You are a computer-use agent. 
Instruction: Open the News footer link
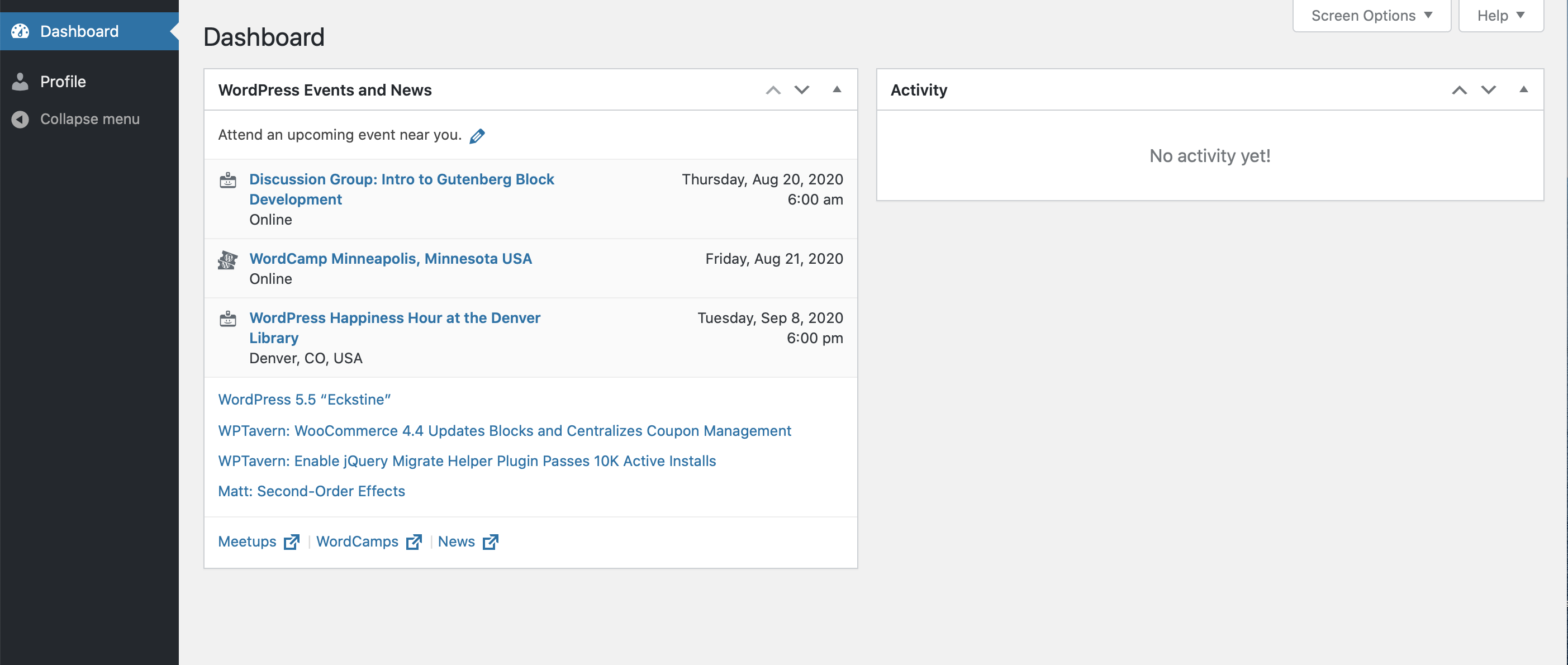[x=456, y=541]
